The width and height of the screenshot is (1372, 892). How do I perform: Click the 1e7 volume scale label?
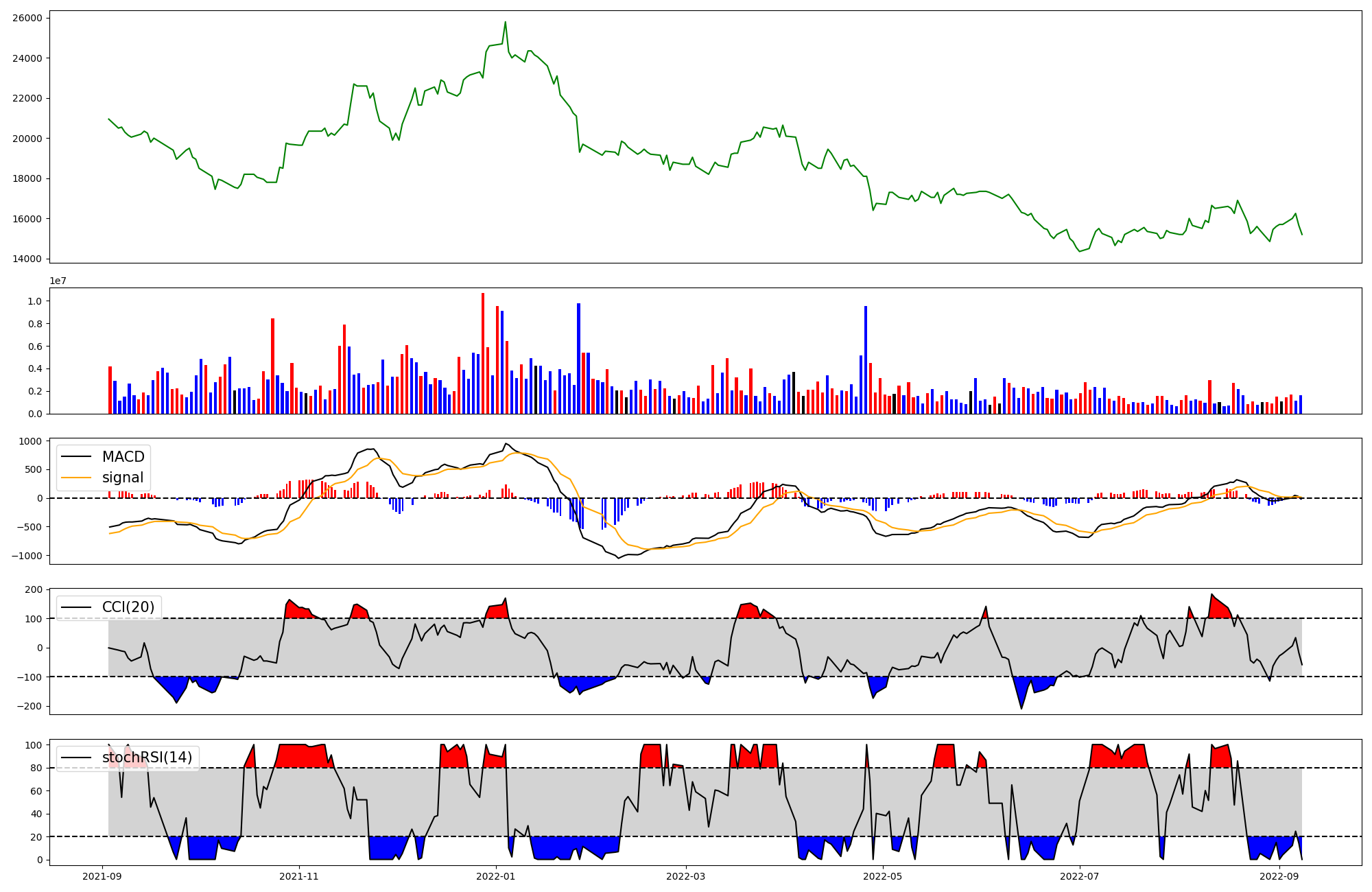click(58, 281)
